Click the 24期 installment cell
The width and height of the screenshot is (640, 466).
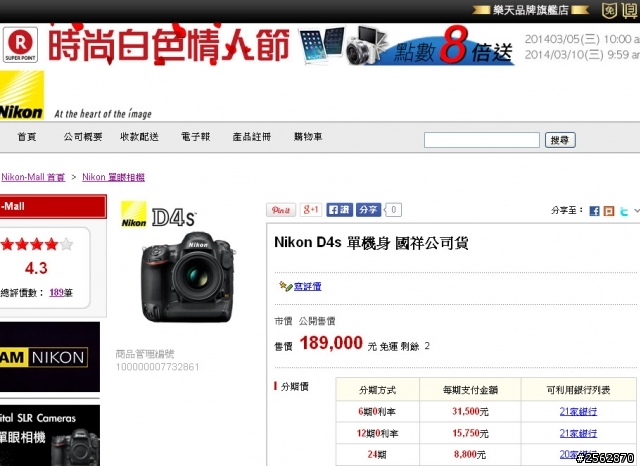(378, 454)
